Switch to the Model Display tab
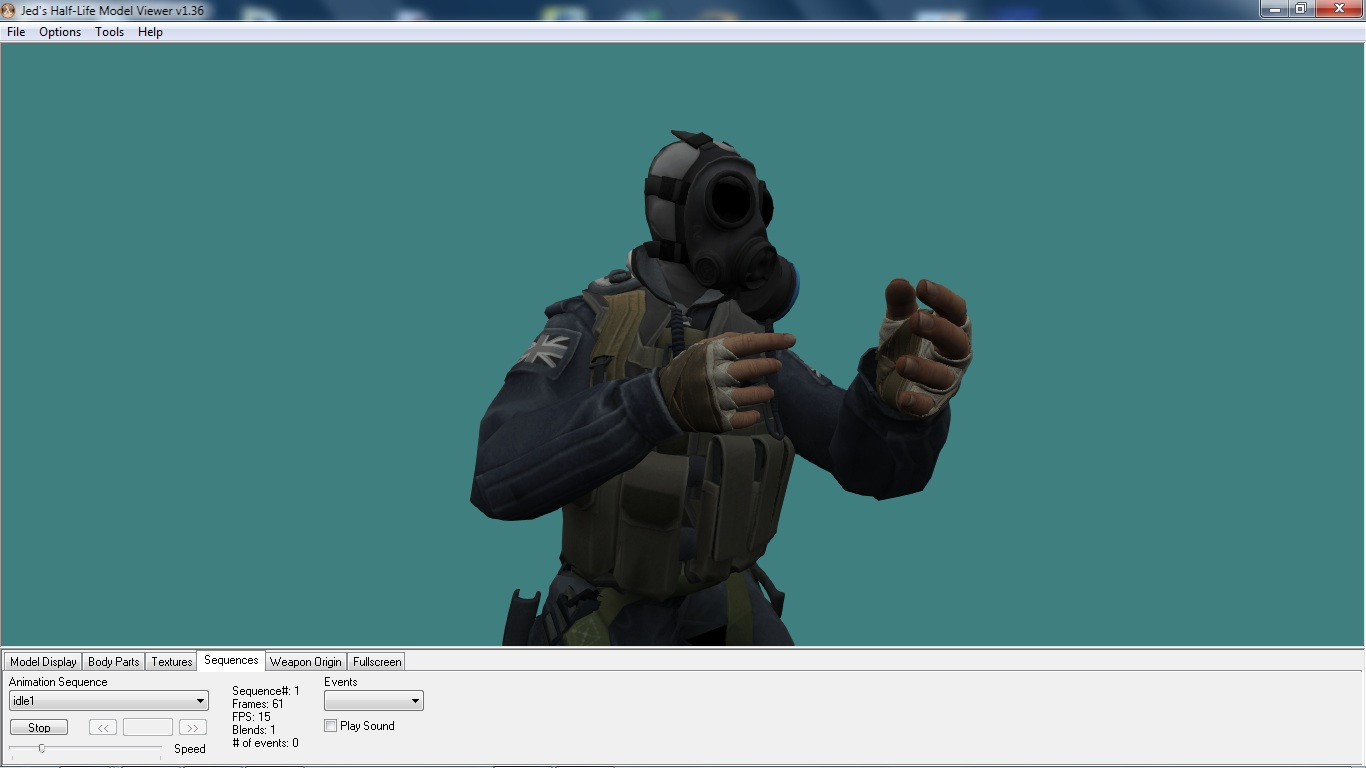Viewport: 1366px width, 768px height. tap(42, 661)
